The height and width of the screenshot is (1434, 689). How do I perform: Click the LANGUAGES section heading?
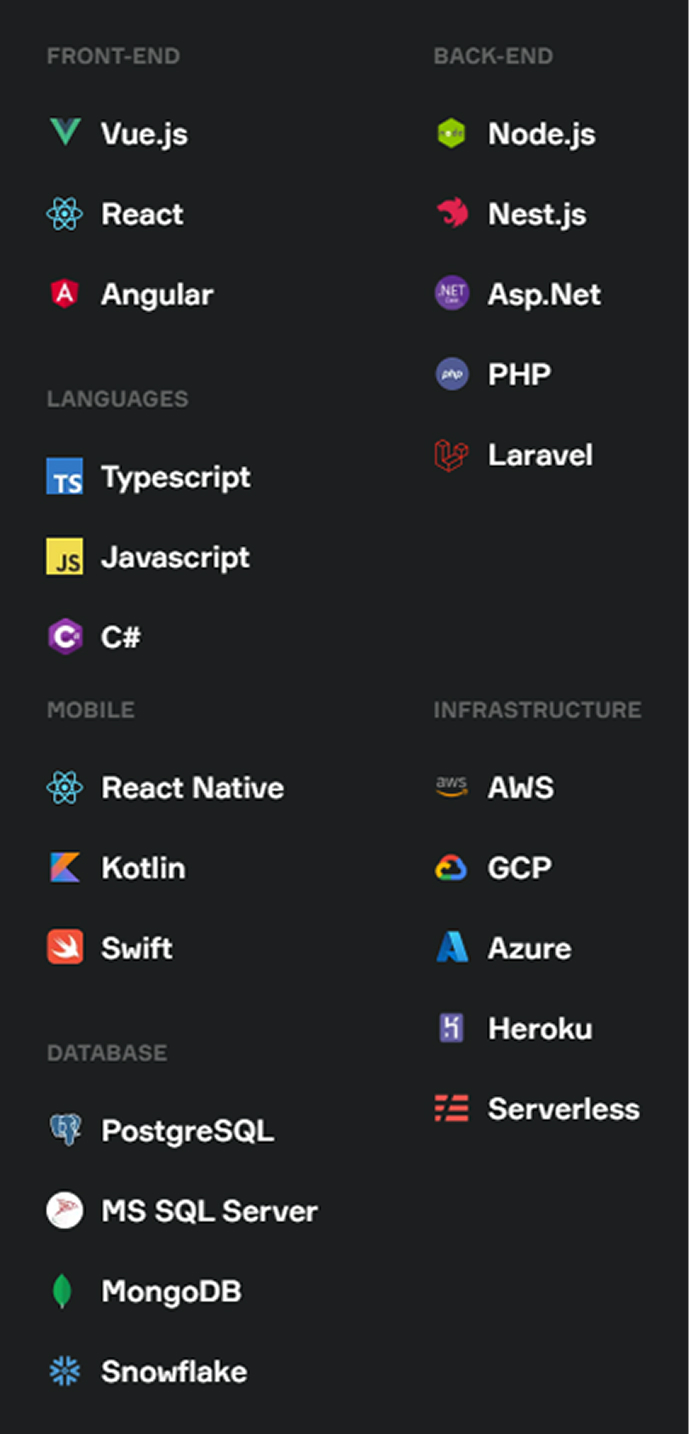pyautogui.click(x=117, y=399)
